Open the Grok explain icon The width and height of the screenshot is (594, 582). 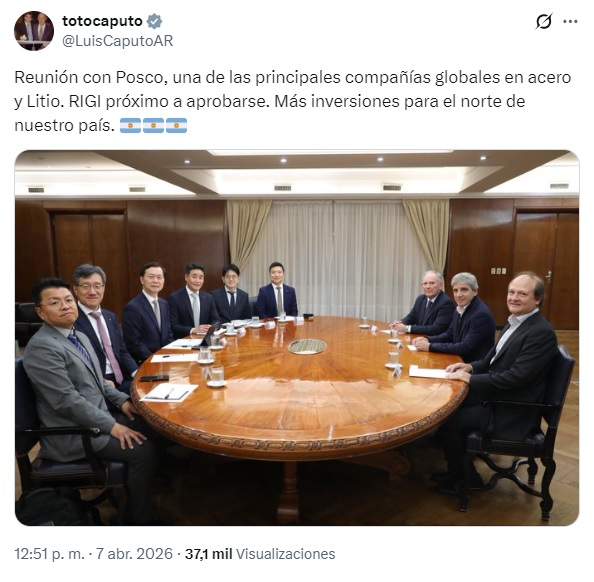click(x=544, y=22)
